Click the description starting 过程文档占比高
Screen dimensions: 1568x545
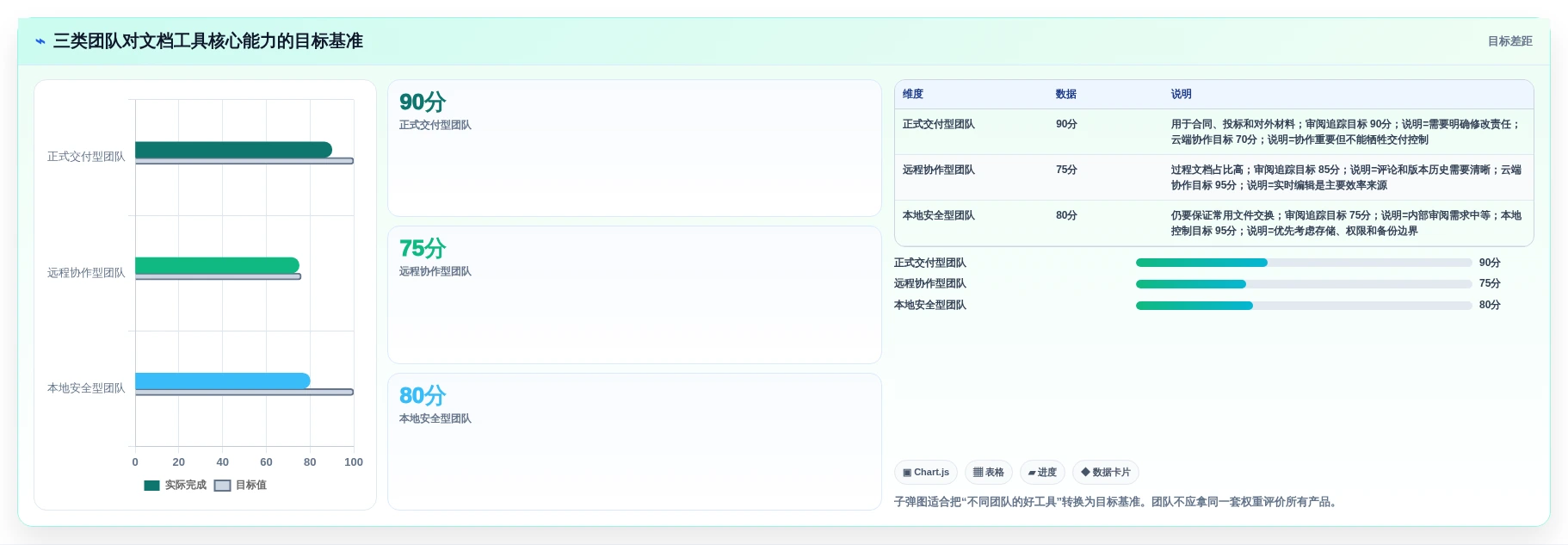point(1346,178)
